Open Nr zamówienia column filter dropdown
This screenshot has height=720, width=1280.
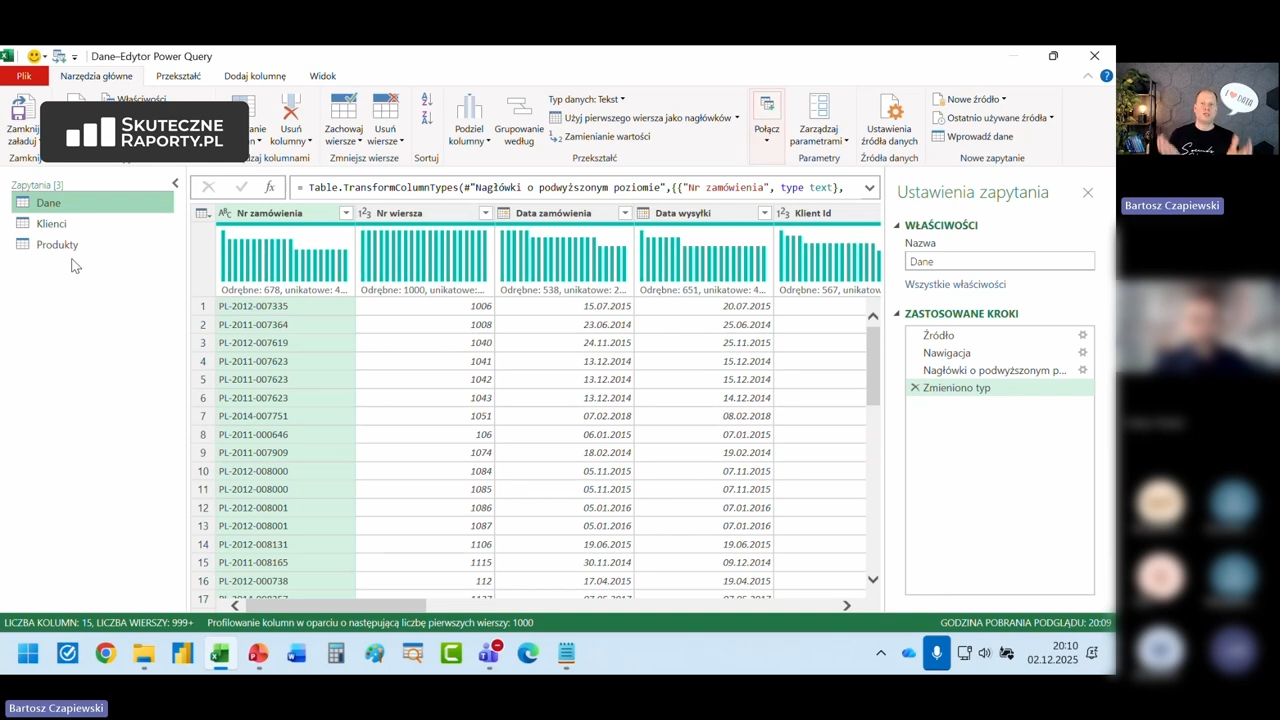(x=345, y=213)
